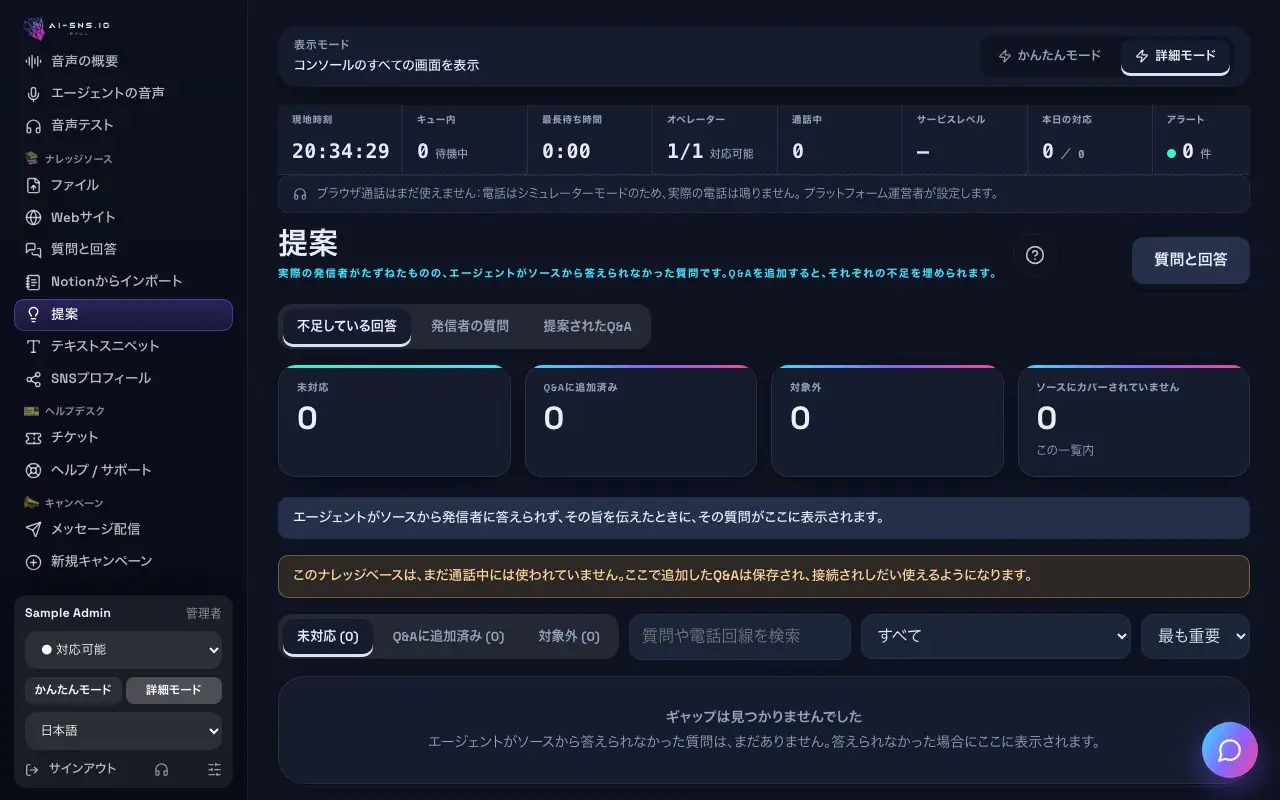Select the 提案 lightbulb sidebar item

123,314
